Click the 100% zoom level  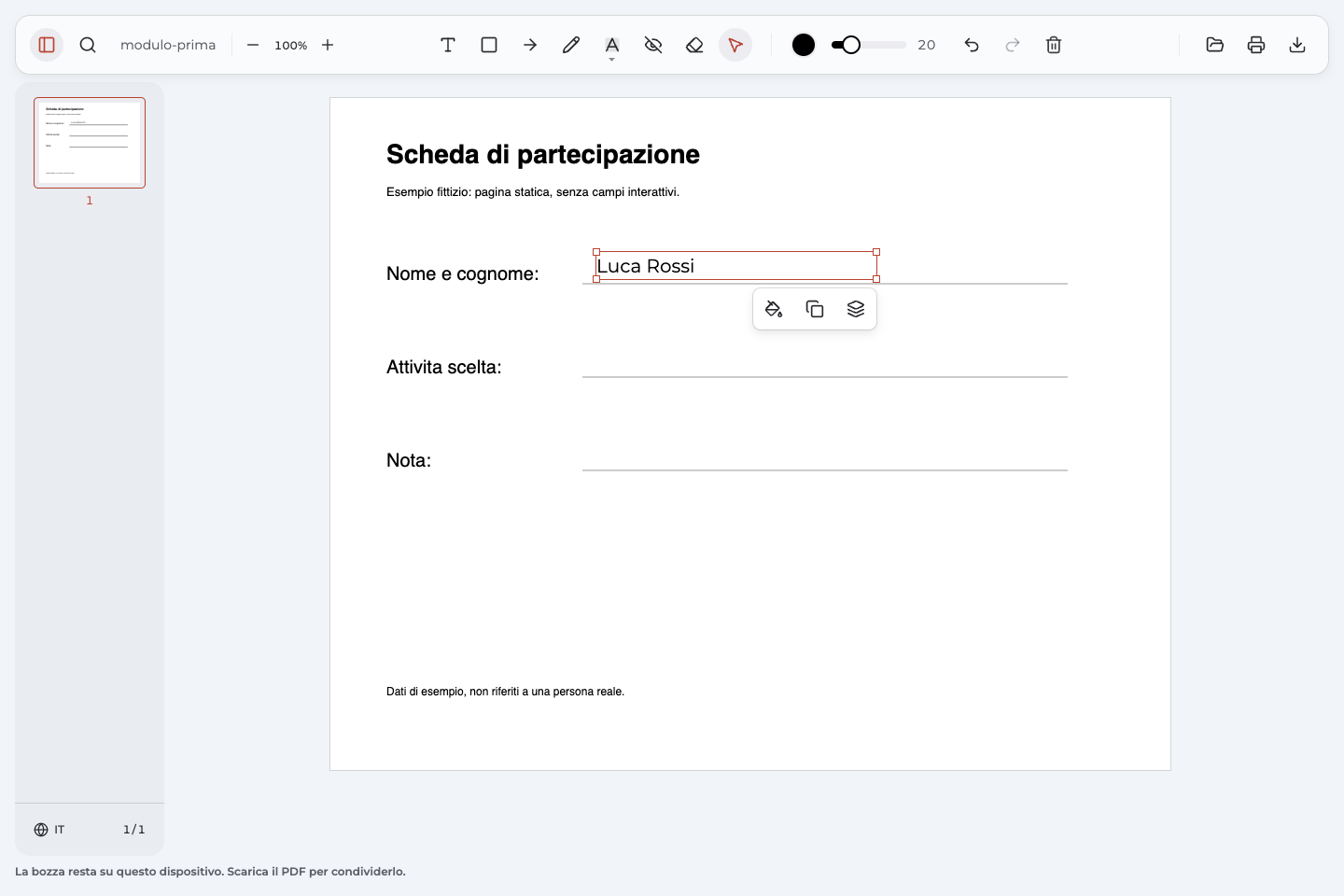[x=291, y=45]
